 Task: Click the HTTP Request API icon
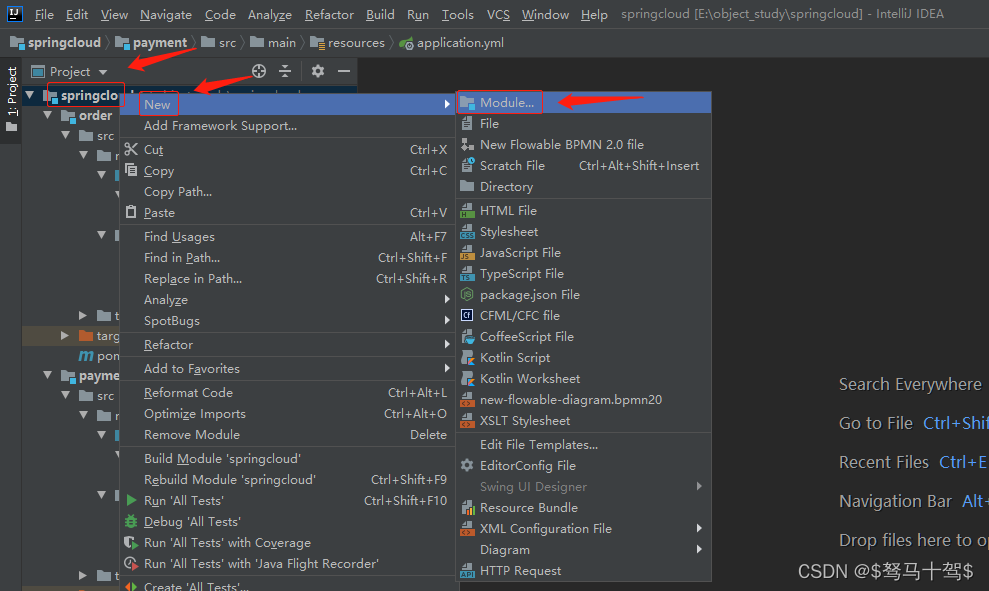point(467,571)
